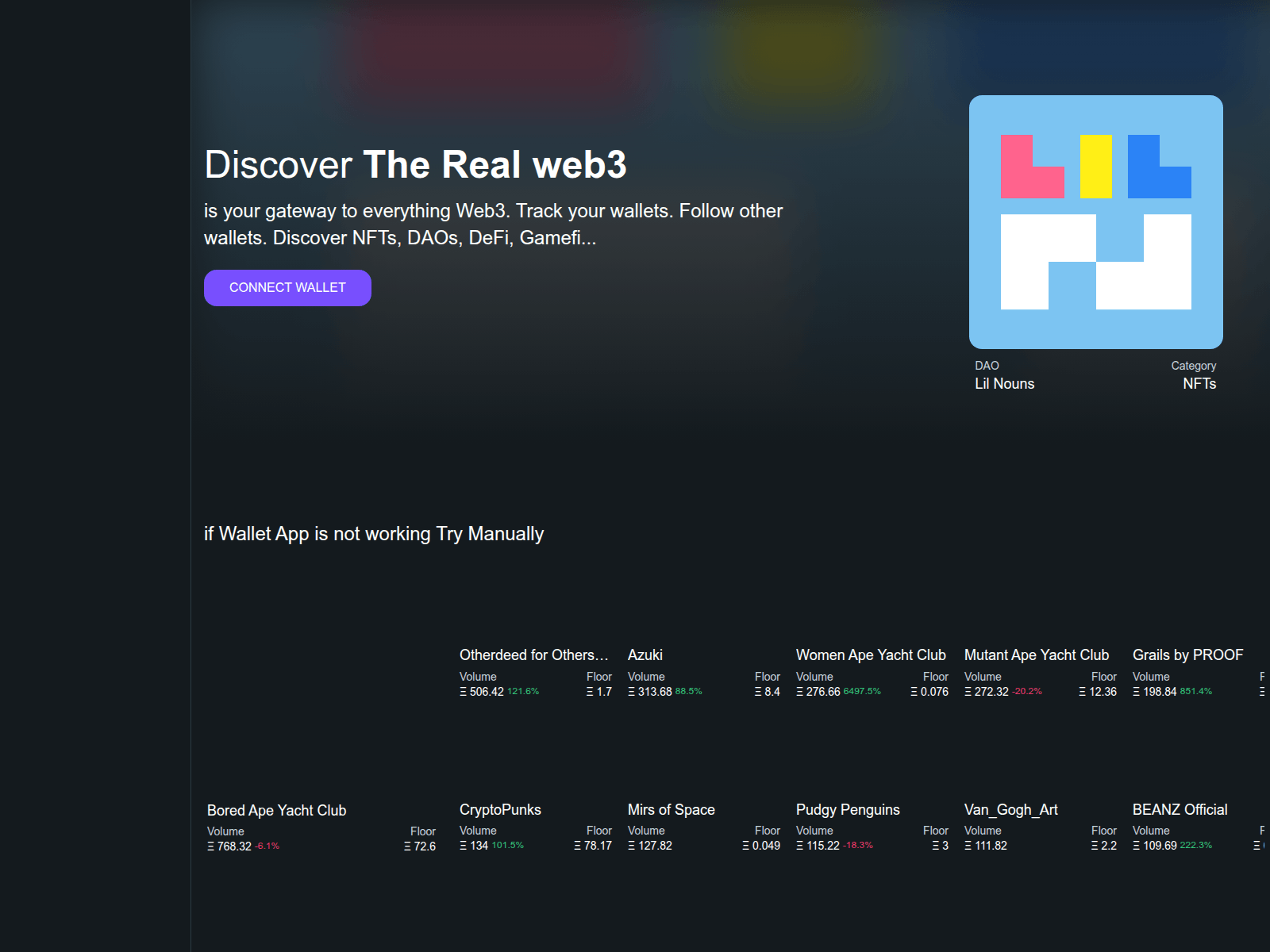The height and width of the screenshot is (952, 1270).
Task: Open the Otherdeed for Otherside collection
Action: click(533, 655)
